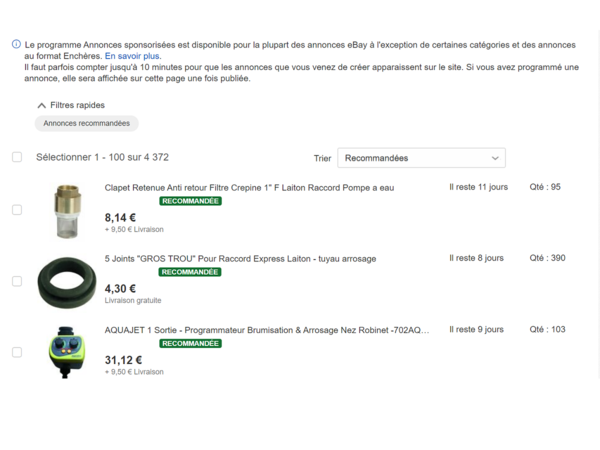Collapse the Filtres rapides section
The image size is (600, 450).
point(42,105)
